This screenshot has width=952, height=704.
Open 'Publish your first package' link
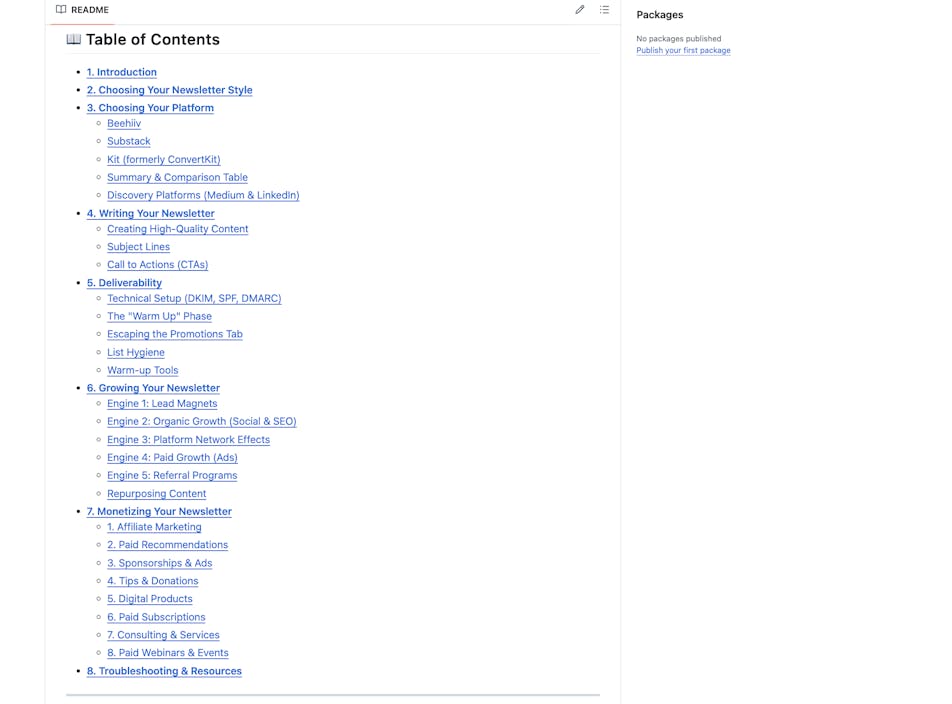click(x=683, y=50)
